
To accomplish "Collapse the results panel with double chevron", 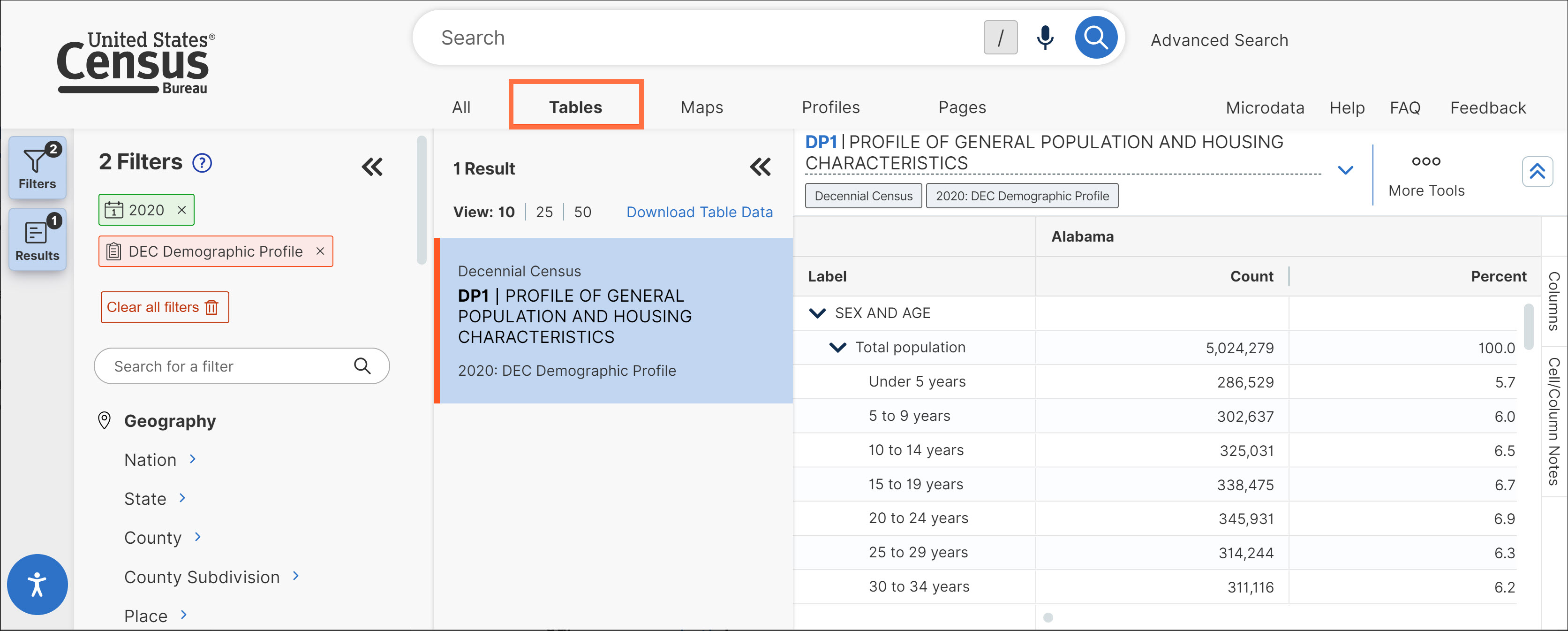I will point(760,167).
